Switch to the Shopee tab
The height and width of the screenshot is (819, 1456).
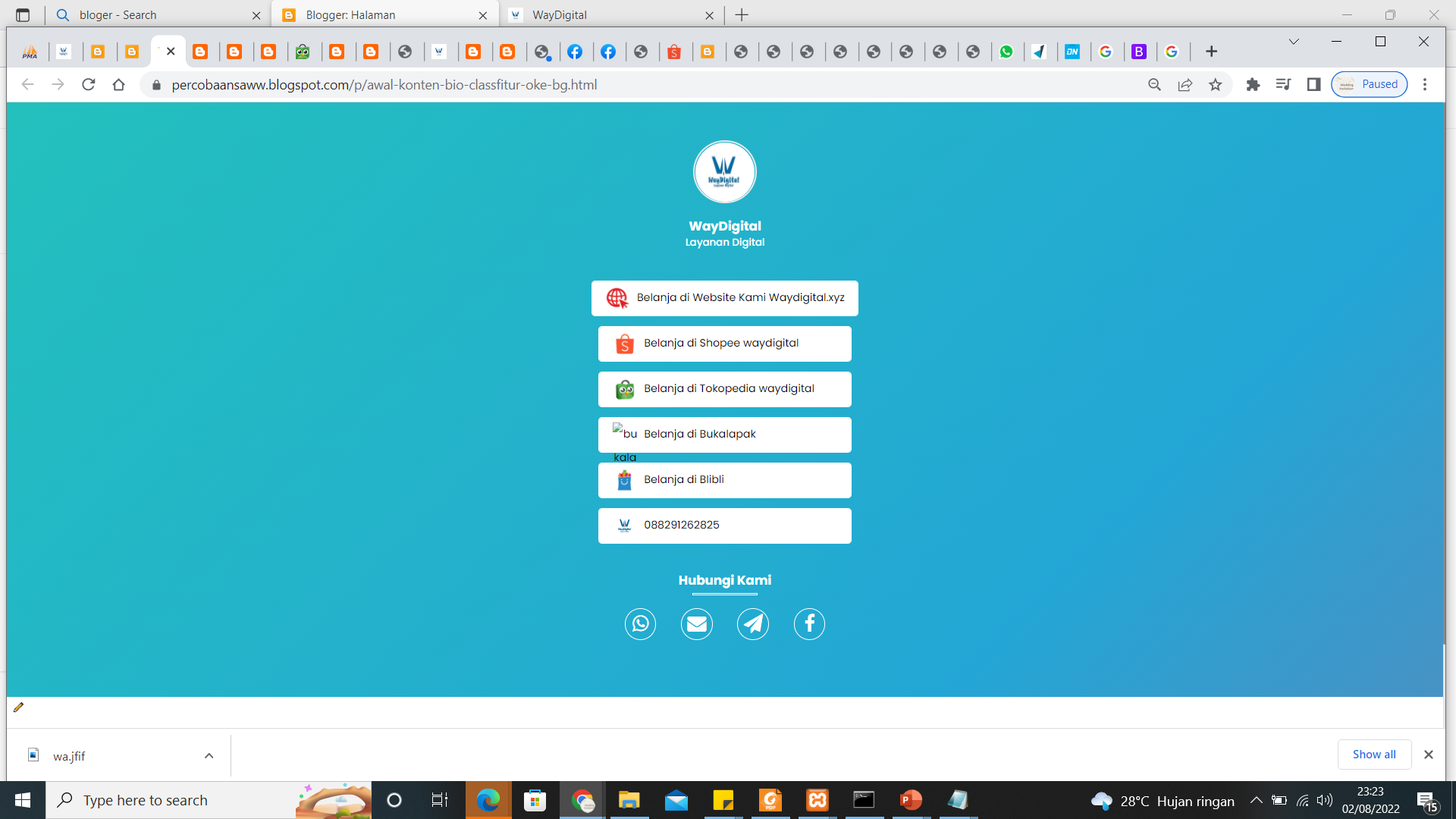click(674, 52)
